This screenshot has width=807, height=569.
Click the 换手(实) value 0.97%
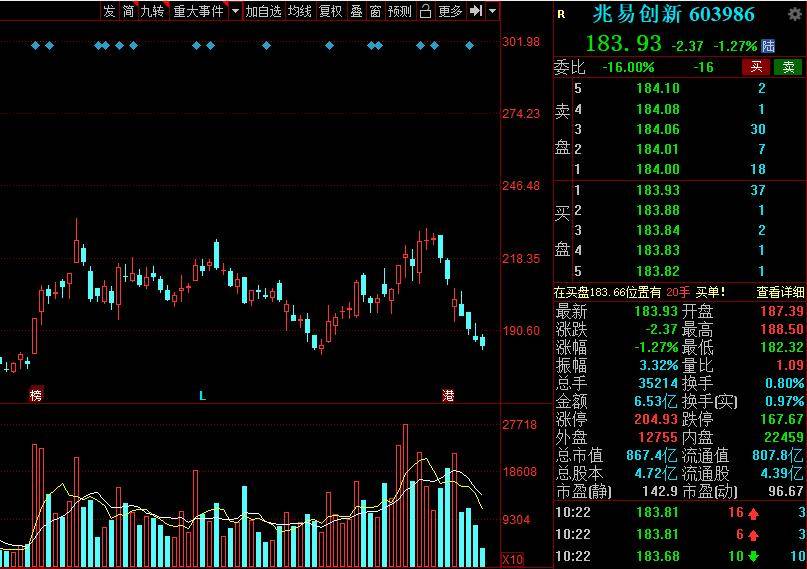click(x=784, y=401)
